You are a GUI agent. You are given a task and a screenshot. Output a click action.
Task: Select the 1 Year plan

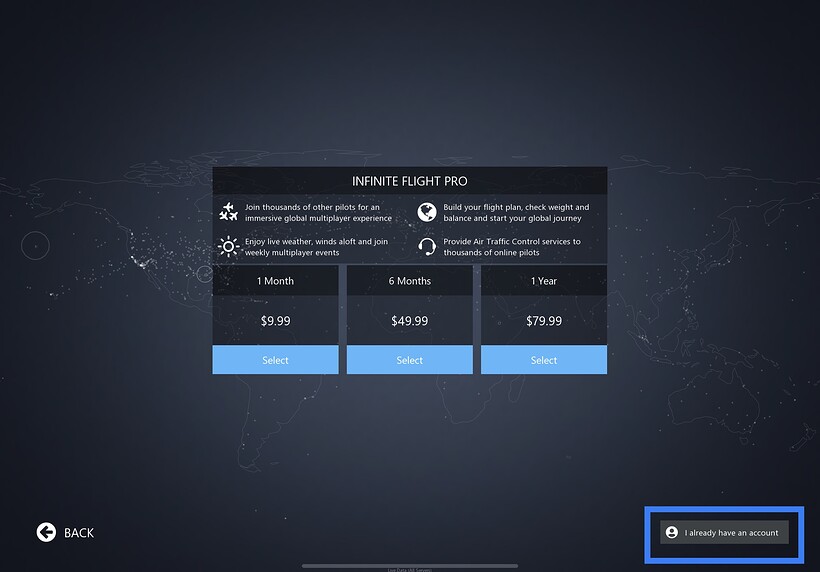point(544,360)
